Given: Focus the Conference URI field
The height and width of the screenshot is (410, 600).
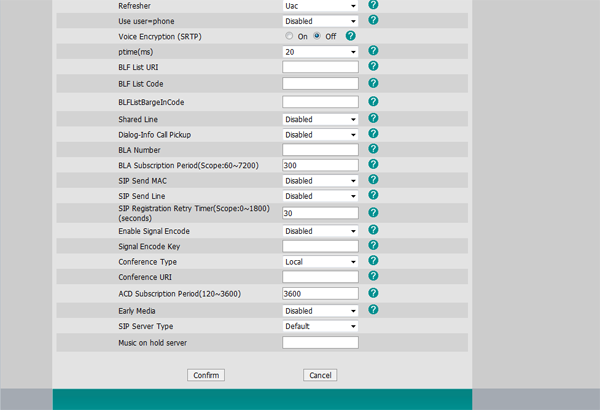Looking at the screenshot, I should click(x=320, y=277).
